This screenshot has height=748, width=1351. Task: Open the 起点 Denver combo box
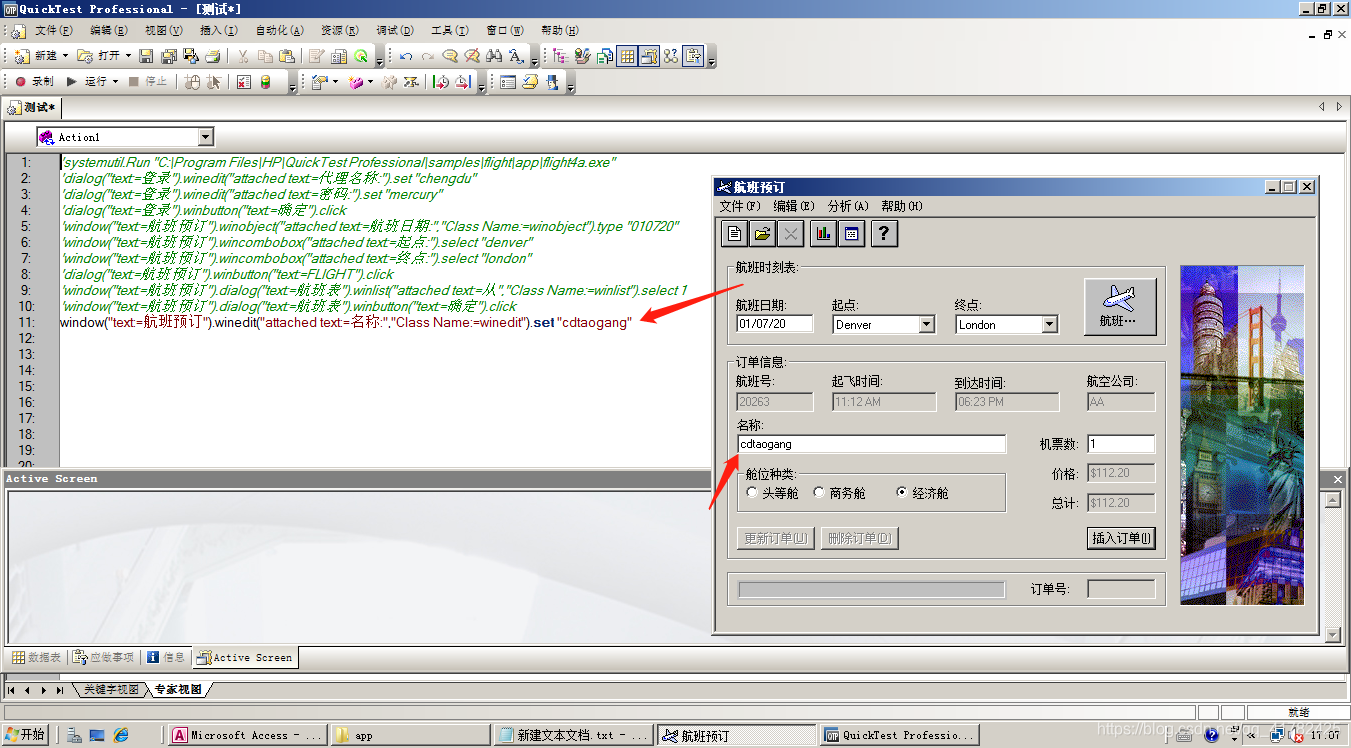(x=926, y=324)
